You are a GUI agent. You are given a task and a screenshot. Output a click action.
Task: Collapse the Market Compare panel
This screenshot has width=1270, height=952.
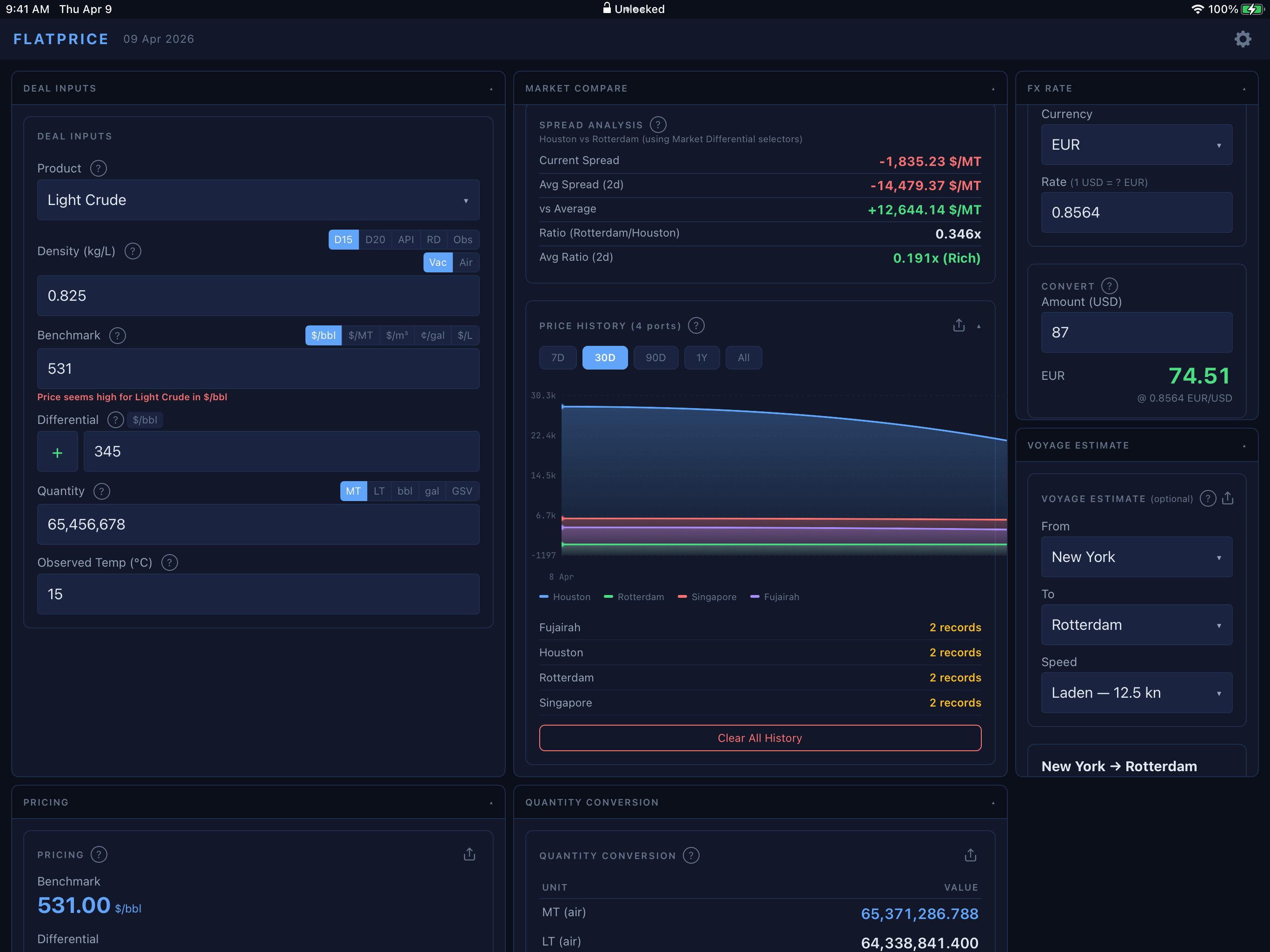992,88
